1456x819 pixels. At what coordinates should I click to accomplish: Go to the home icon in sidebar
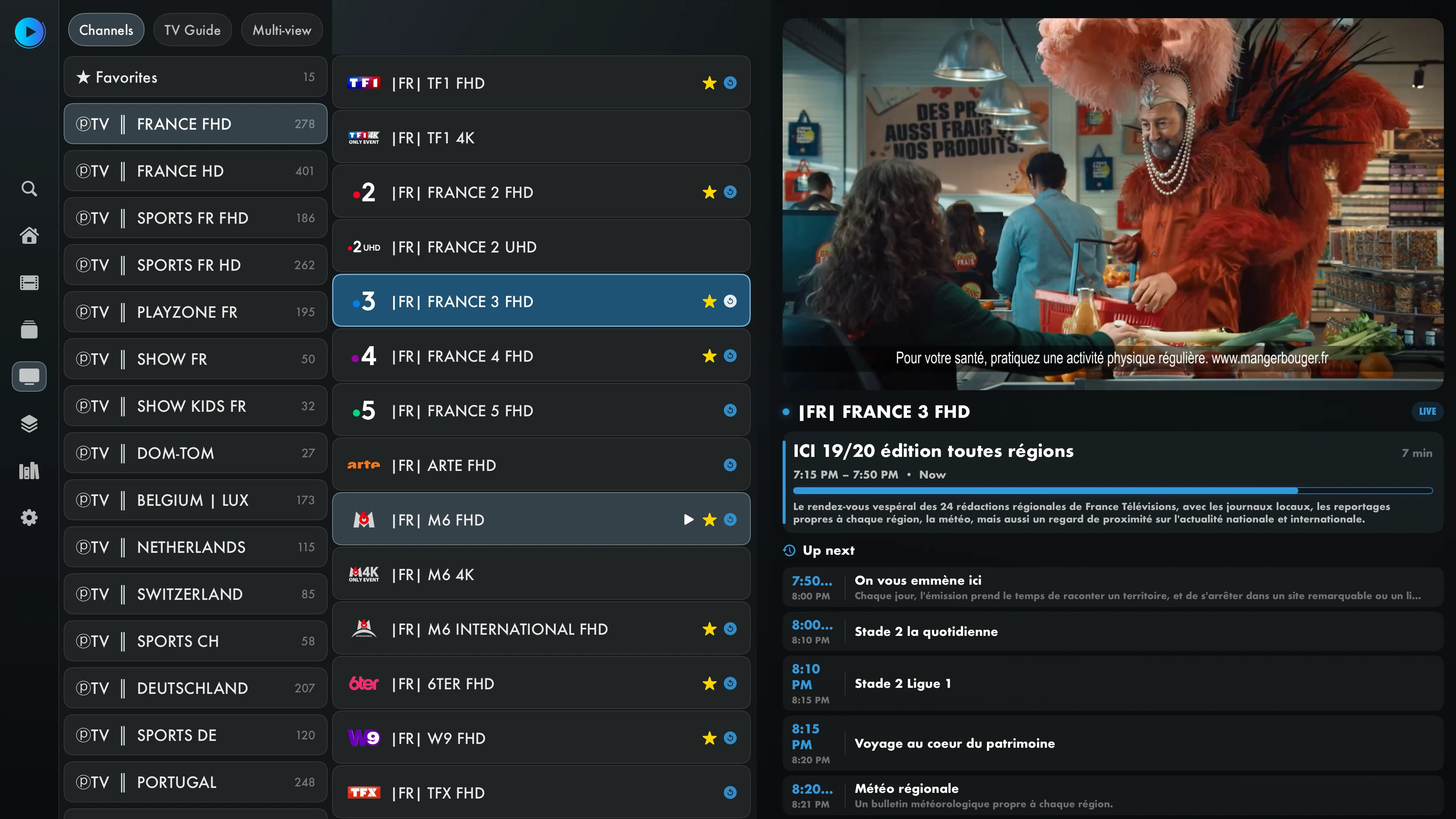pos(30,235)
